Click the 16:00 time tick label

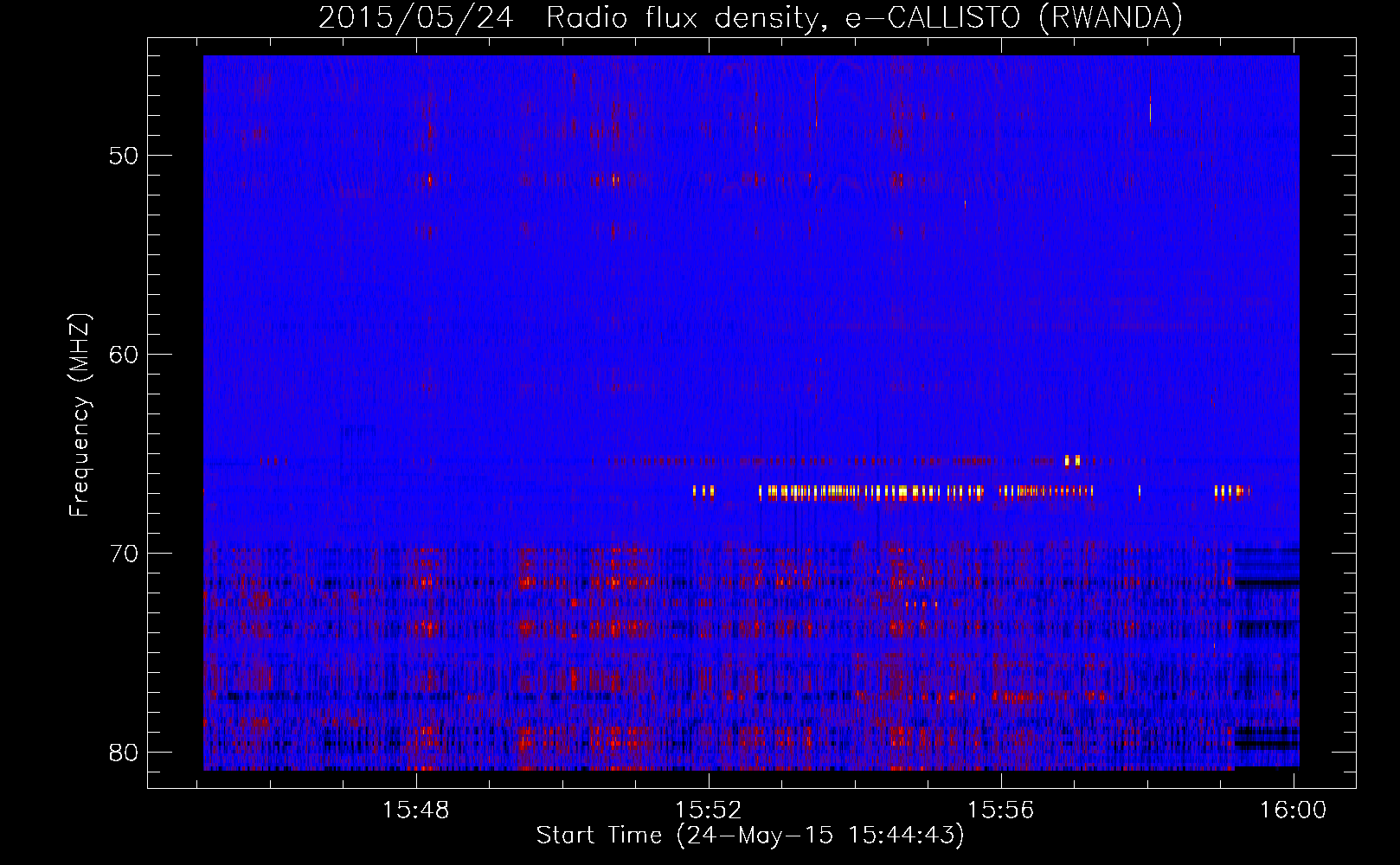coord(1294,811)
